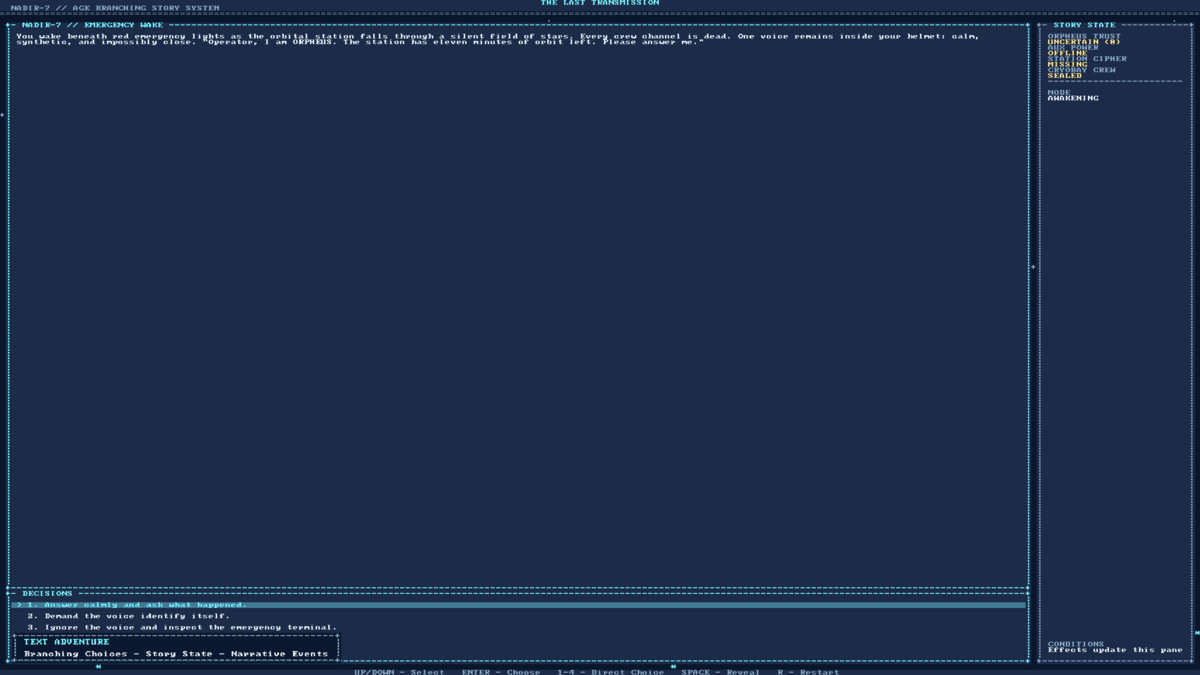Click the '1-4 - Direct Choice' hint
The image size is (1200, 675).
[611, 672]
